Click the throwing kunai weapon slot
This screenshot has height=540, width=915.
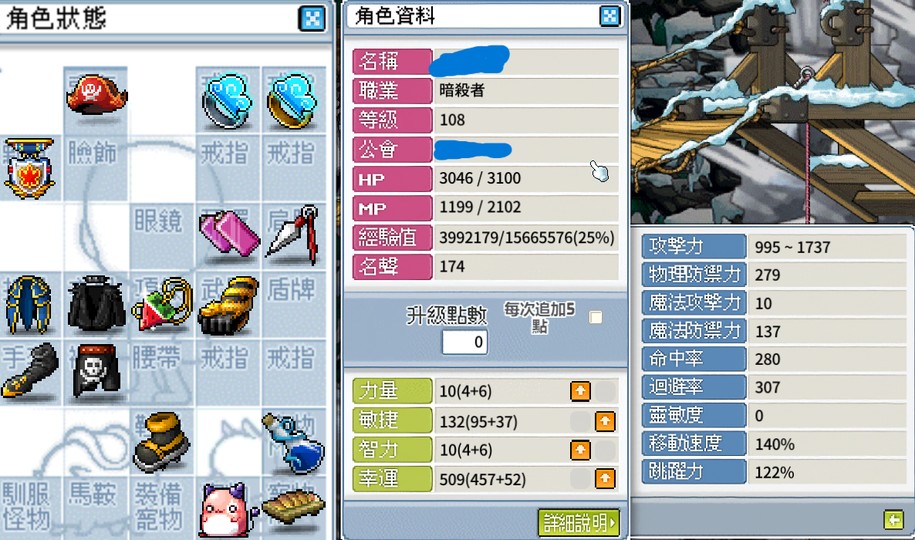point(293,234)
